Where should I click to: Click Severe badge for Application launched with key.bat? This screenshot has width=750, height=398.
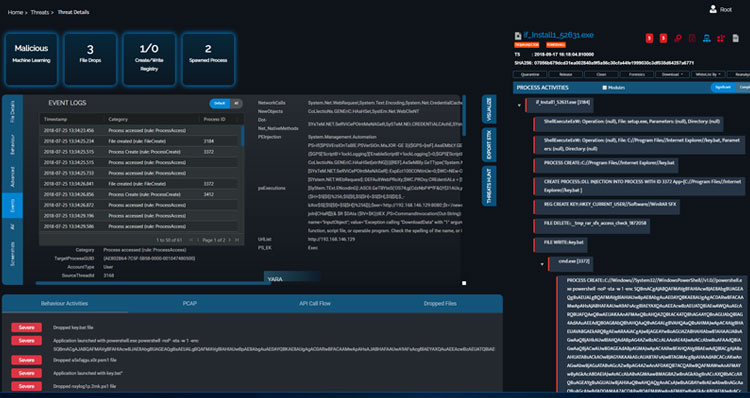point(26,373)
